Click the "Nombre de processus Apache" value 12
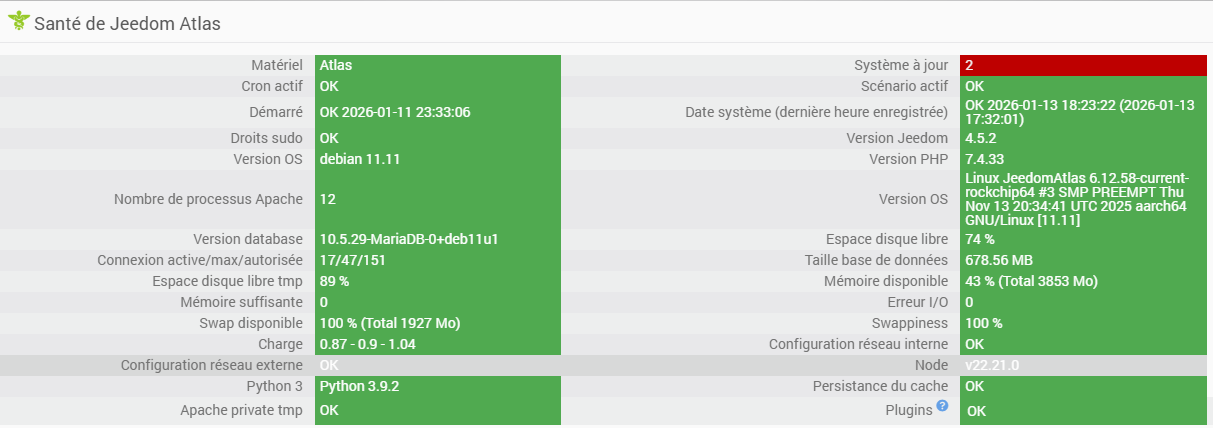The image size is (1213, 428). click(x=328, y=199)
